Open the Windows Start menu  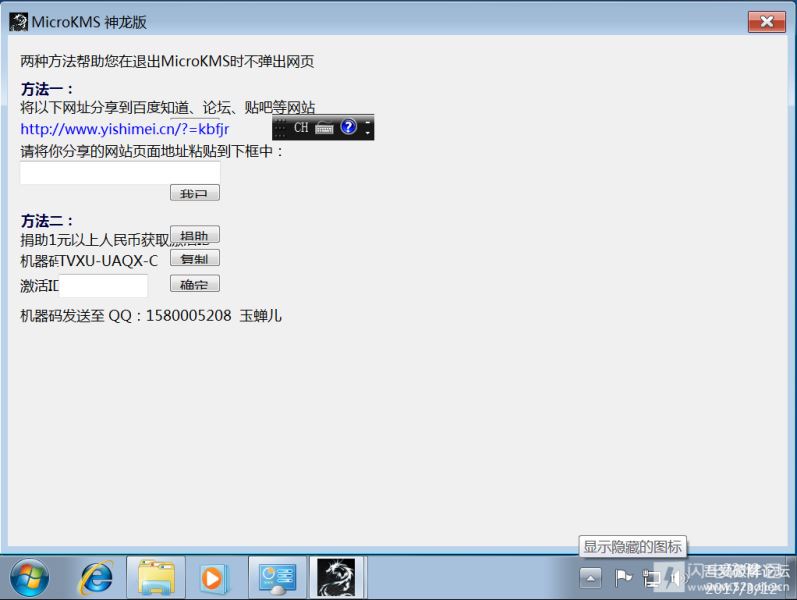[29, 578]
